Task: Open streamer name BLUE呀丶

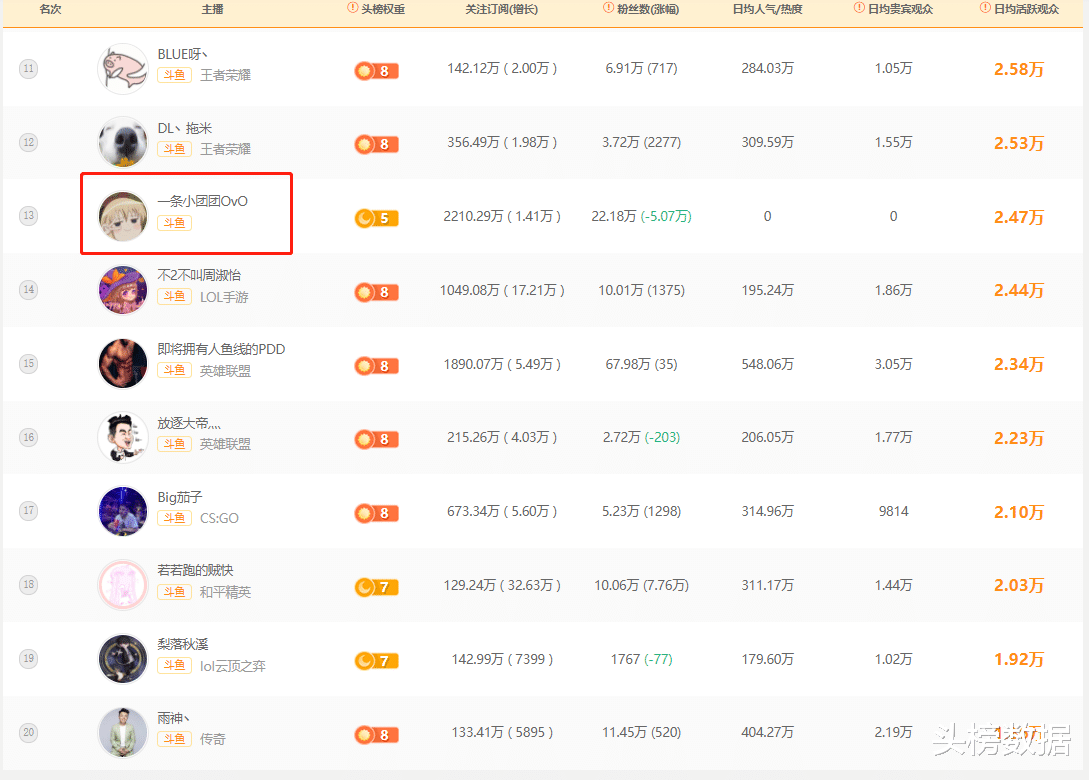Action: click(183, 54)
